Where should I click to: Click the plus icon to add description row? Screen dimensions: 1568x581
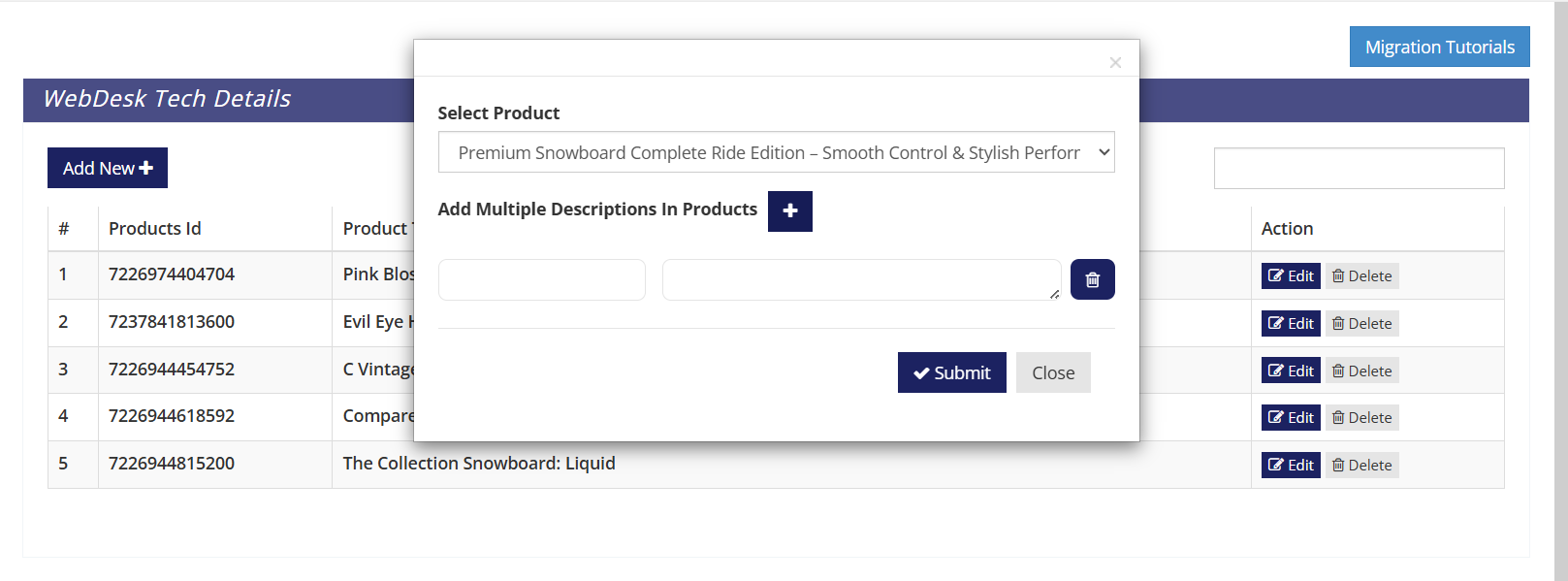point(789,211)
